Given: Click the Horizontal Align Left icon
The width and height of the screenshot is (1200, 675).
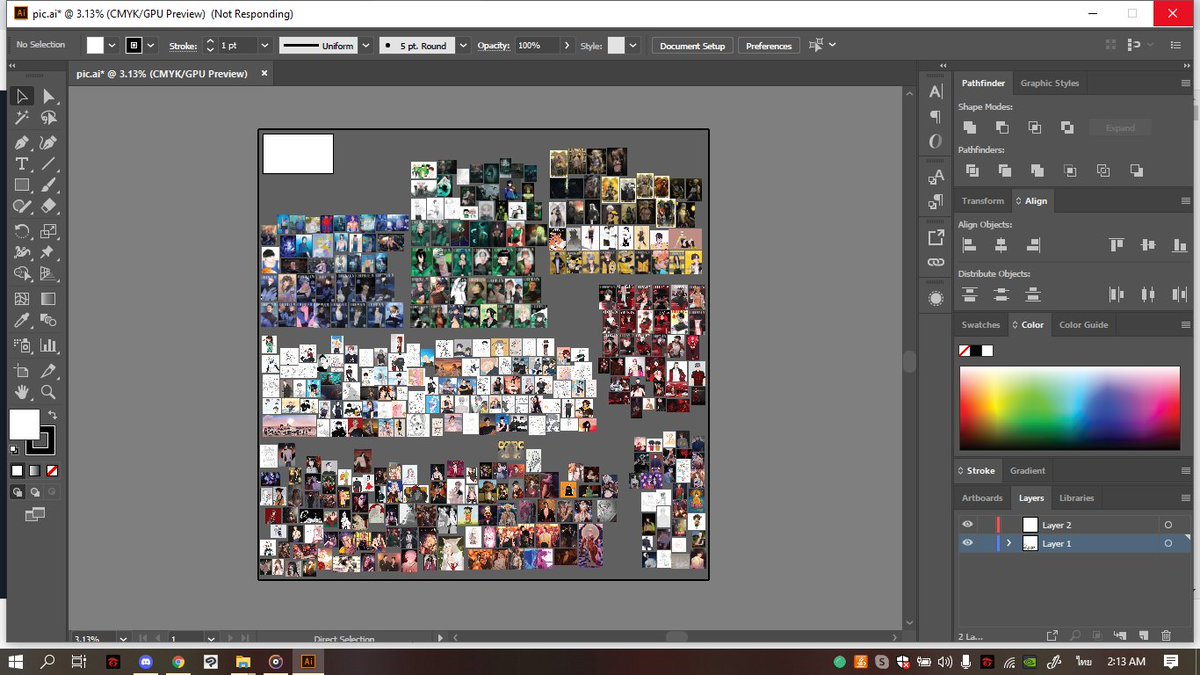Looking at the screenshot, I should [969, 245].
